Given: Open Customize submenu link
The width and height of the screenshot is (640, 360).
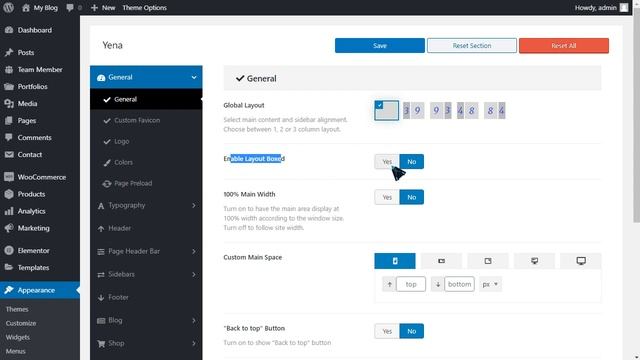Looking at the screenshot, I should pyautogui.click(x=21, y=323).
